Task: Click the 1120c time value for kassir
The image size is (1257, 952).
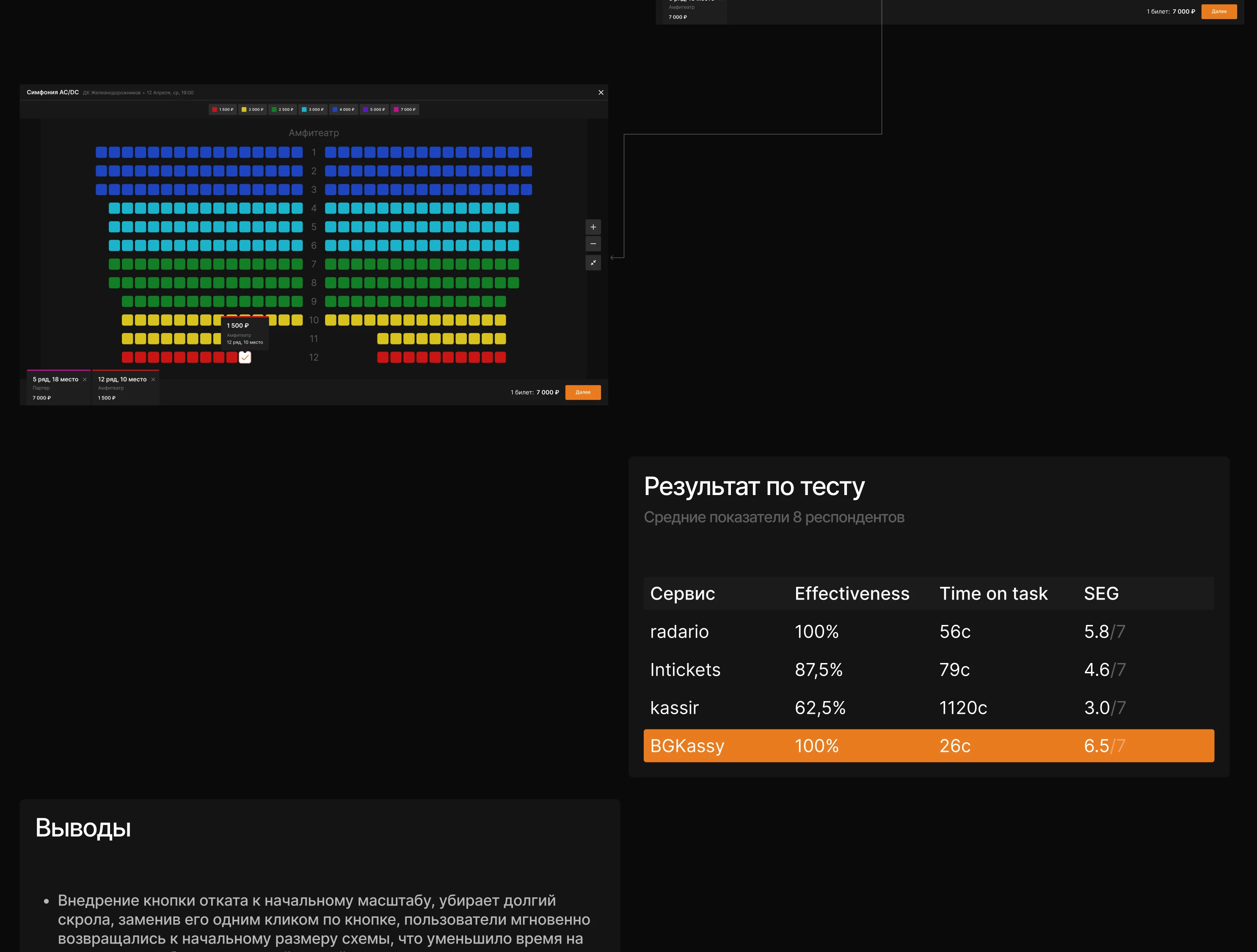Action: pos(963,708)
